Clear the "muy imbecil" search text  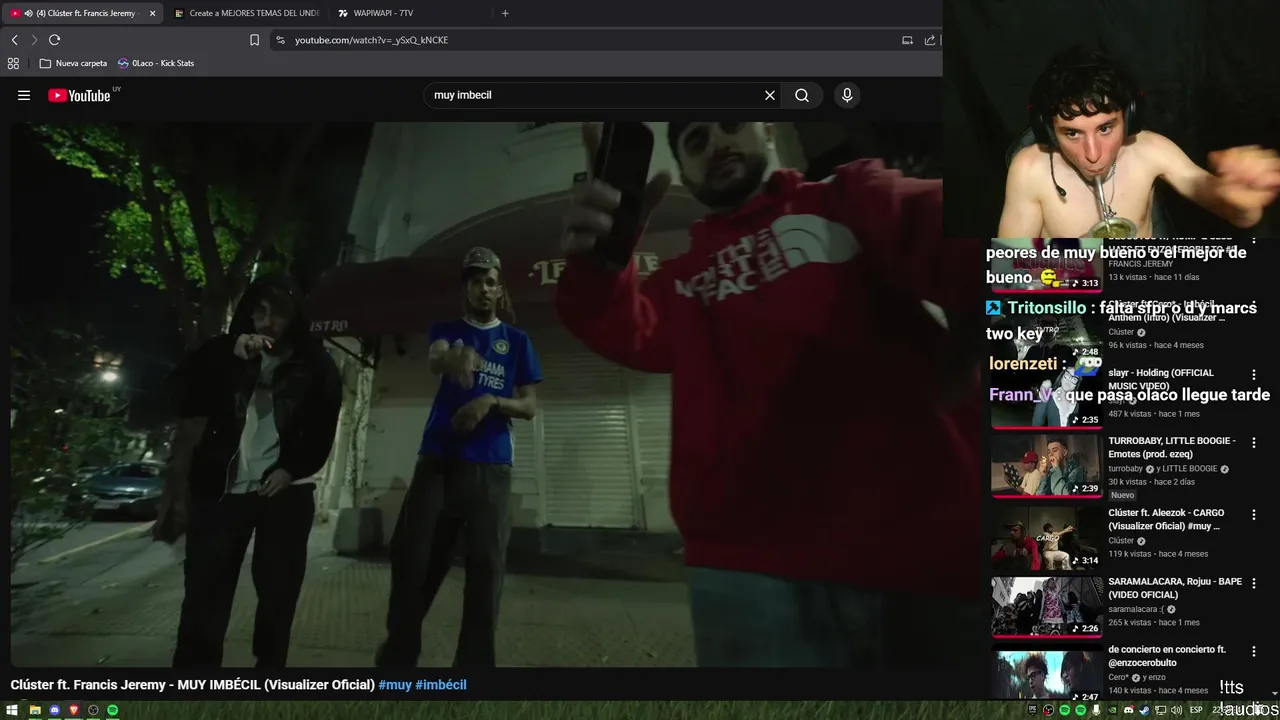(770, 95)
